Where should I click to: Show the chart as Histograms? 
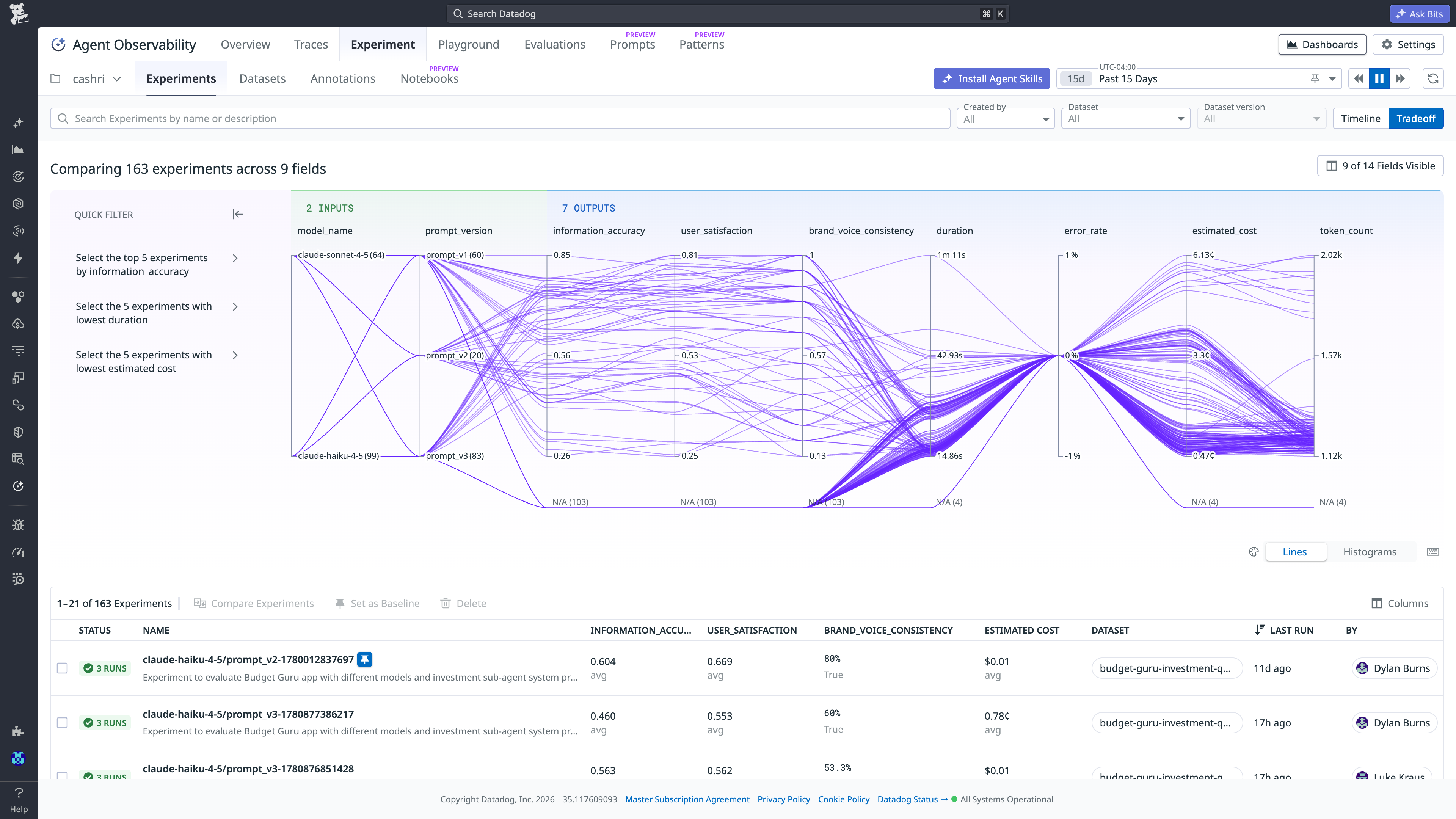(x=1370, y=552)
